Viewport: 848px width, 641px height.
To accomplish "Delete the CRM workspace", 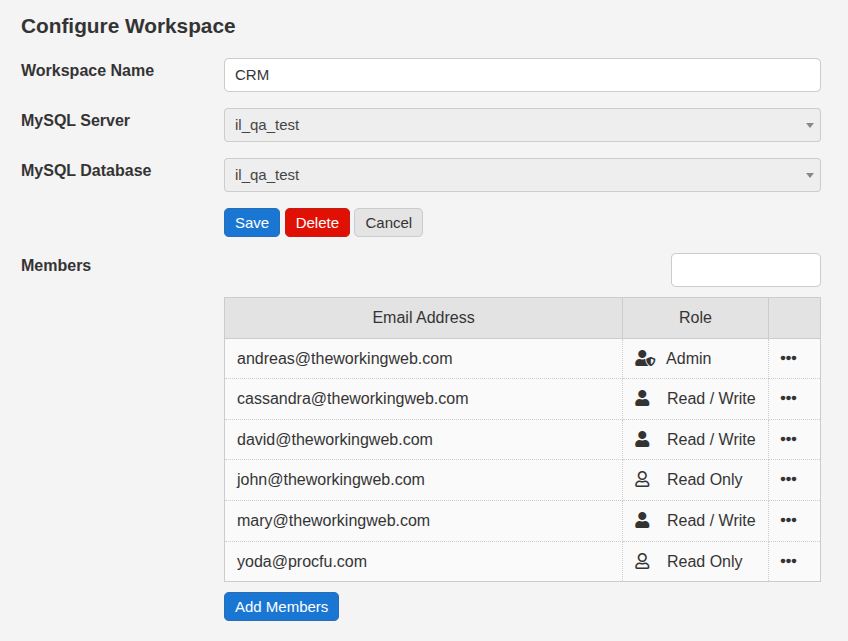I will 317,222.
